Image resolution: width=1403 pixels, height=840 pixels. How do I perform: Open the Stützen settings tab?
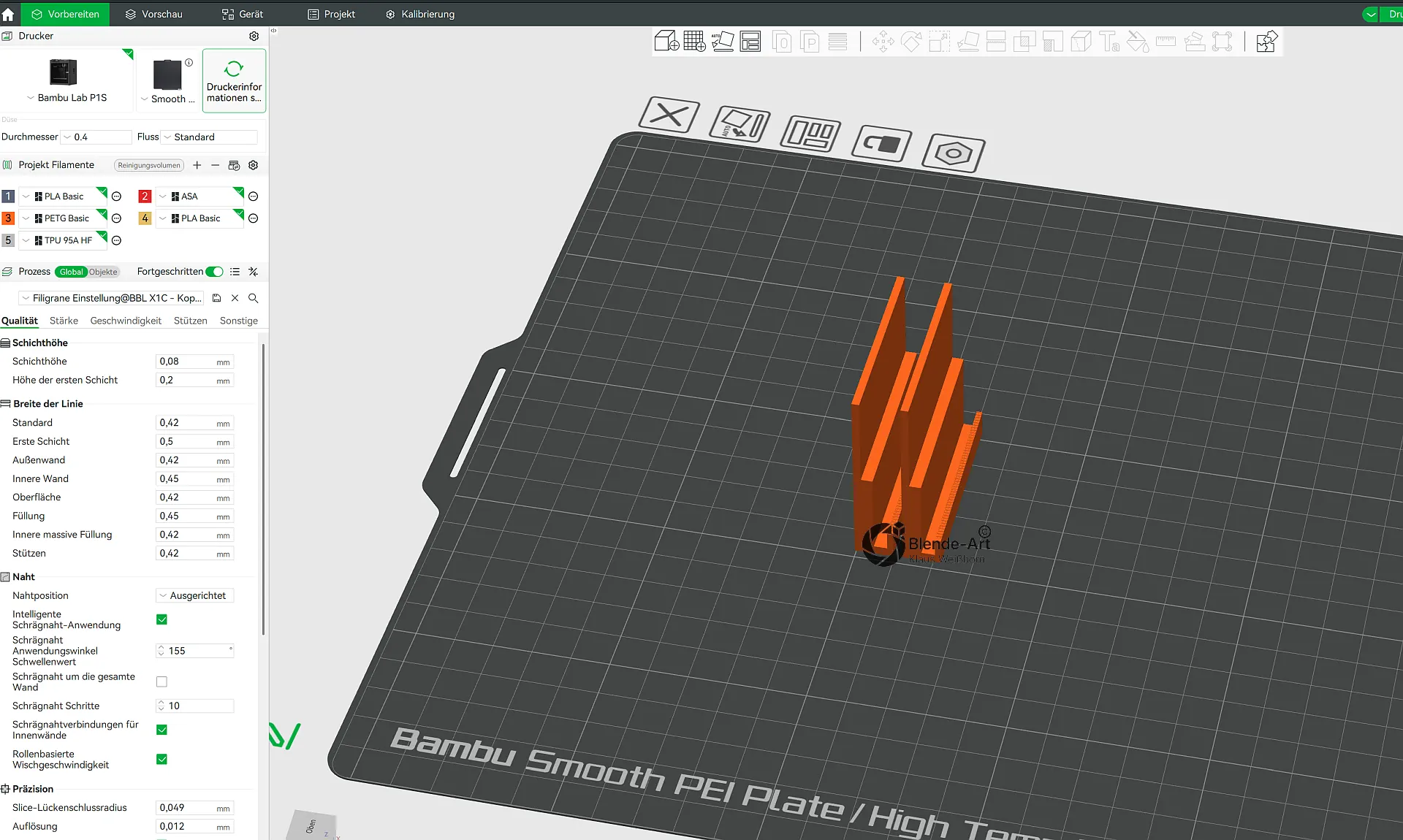pyautogui.click(x=191, y=321)
